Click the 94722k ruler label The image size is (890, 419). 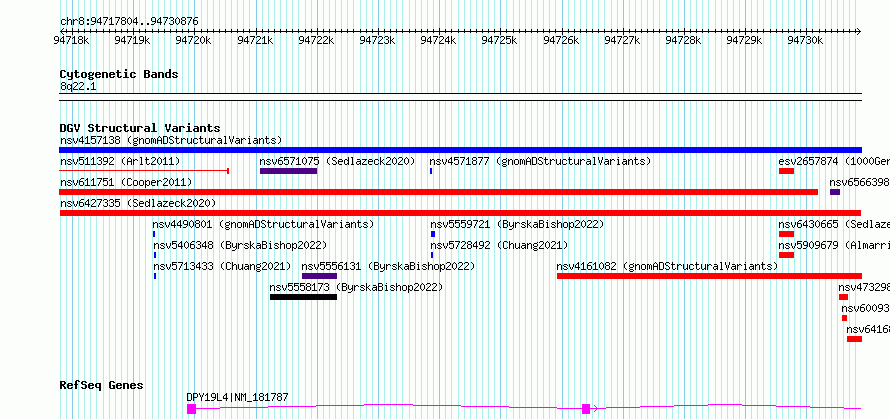[316, 40]
